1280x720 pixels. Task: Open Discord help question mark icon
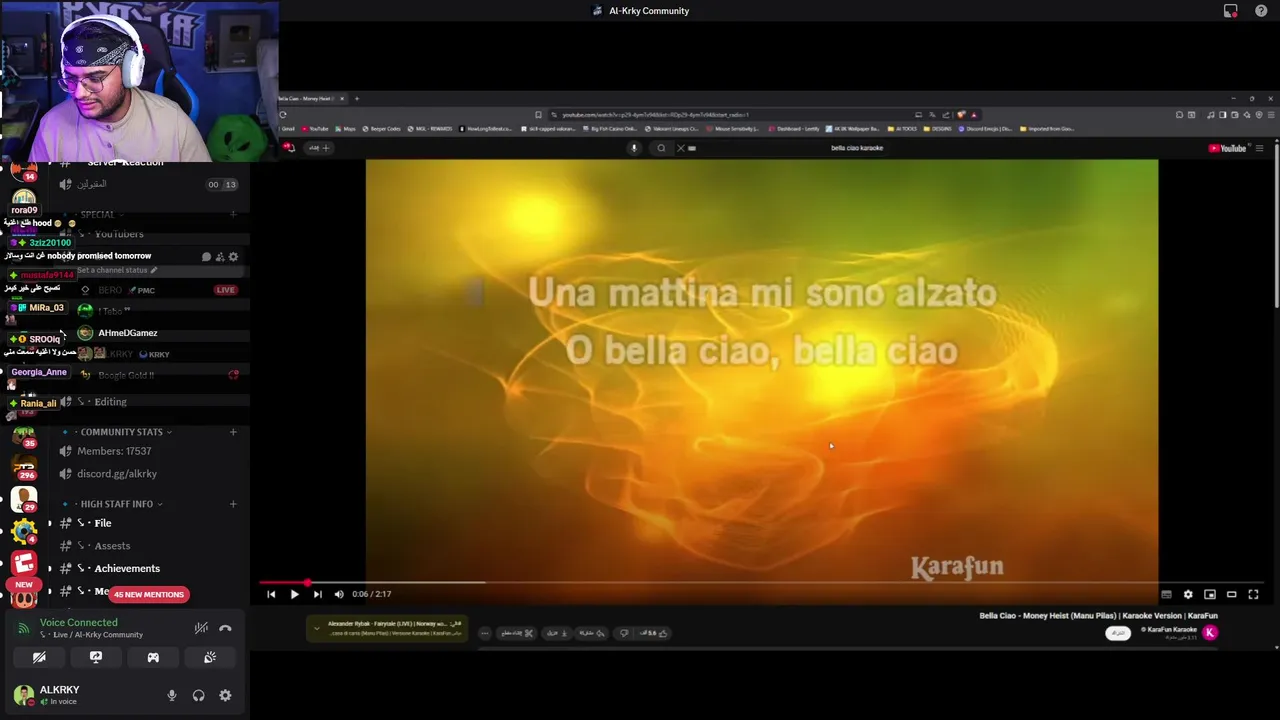tap(1261, 11)
